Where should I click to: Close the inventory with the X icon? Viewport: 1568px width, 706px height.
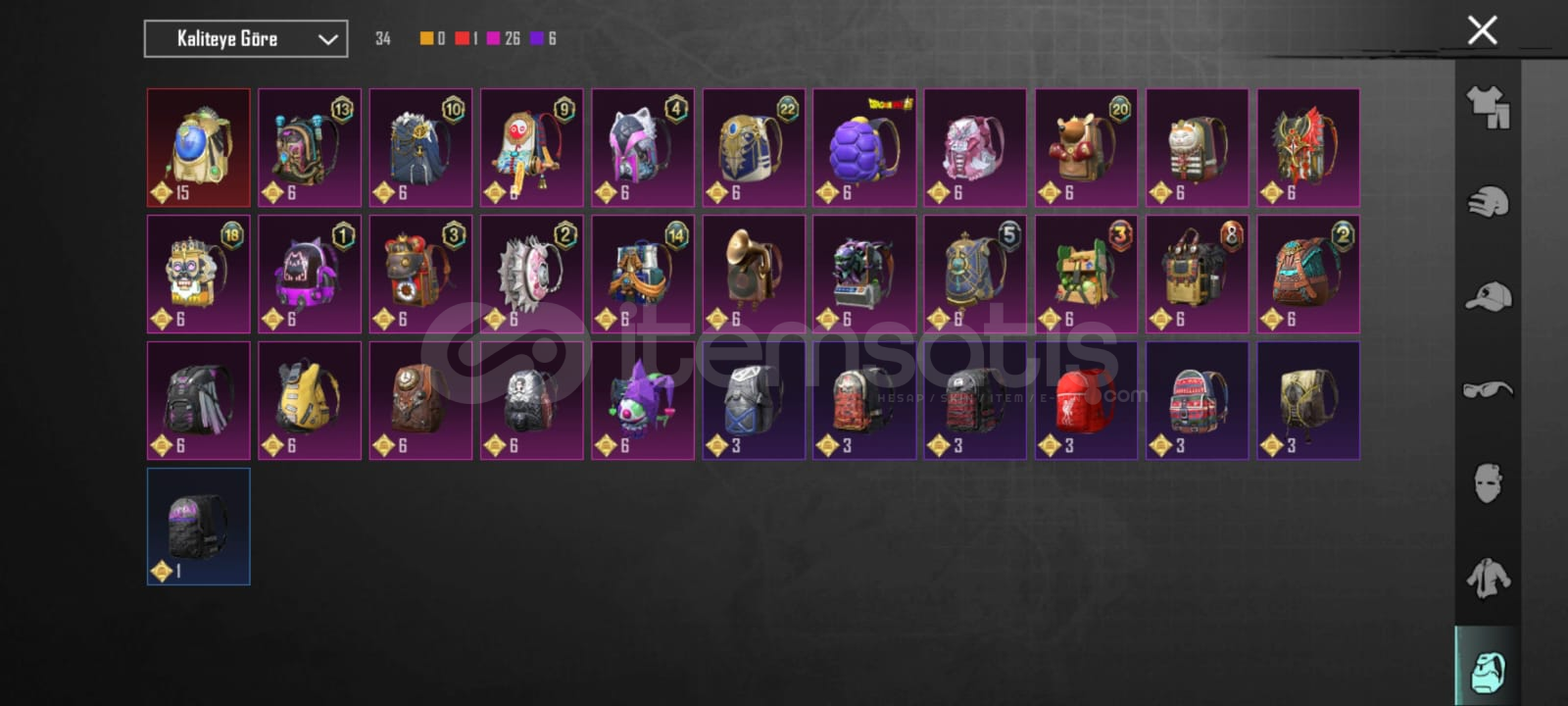(1482, 30)
